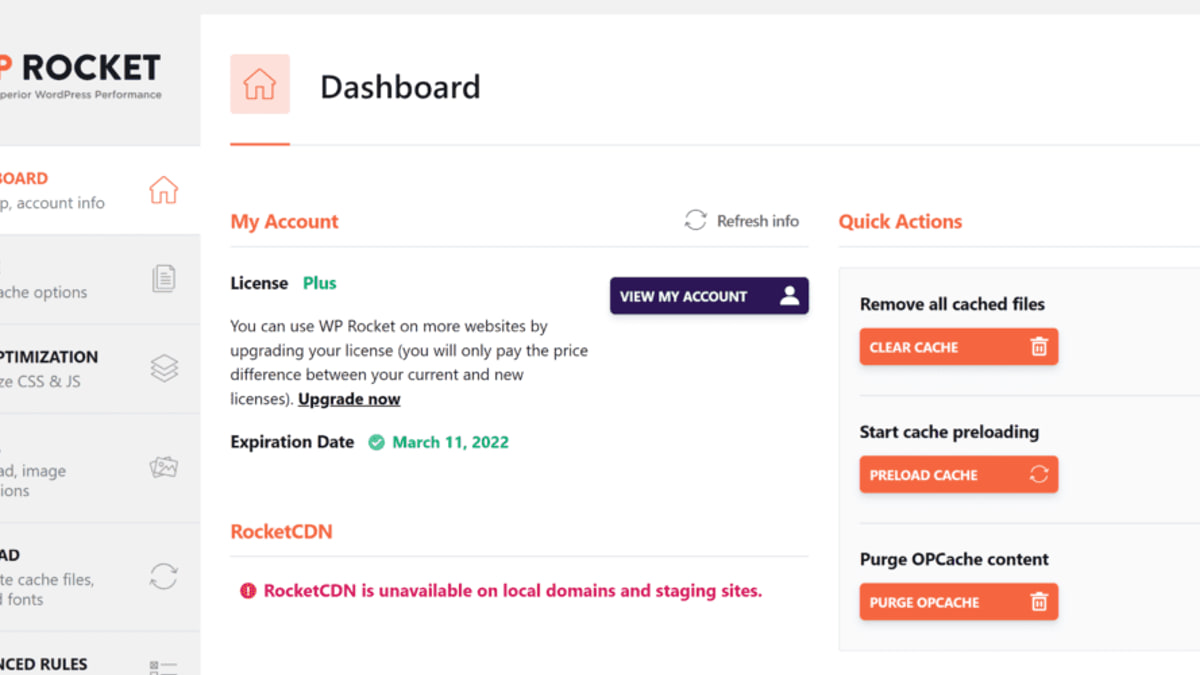Click the Refresh info circular arrows icon
The width and height of the screenshot is (1200, 675).
point(695,221)
